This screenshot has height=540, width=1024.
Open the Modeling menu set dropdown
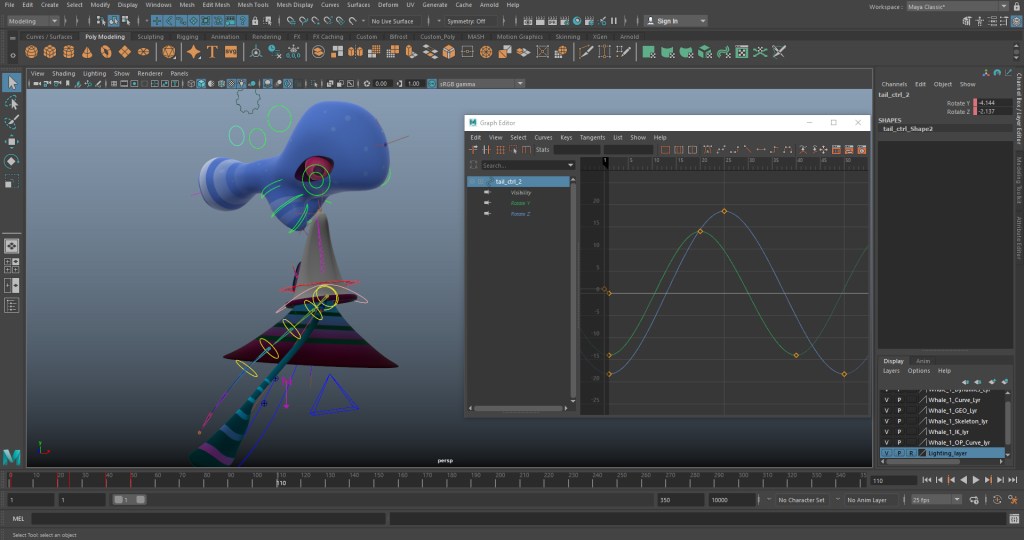coord(33,20)
